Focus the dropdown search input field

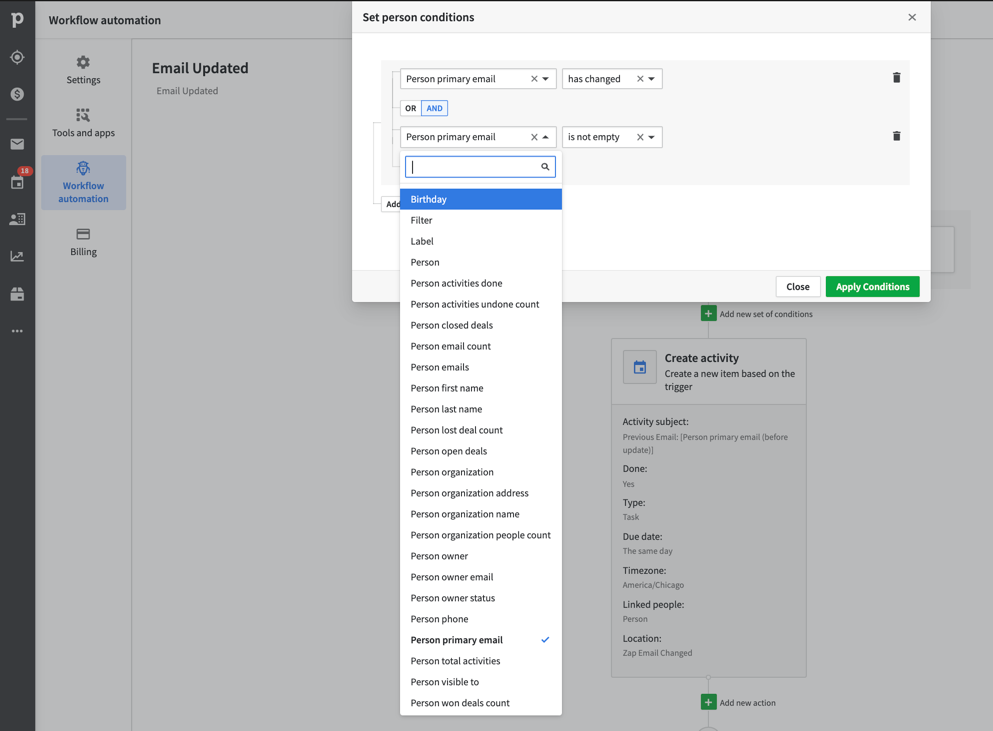(480, 167)
